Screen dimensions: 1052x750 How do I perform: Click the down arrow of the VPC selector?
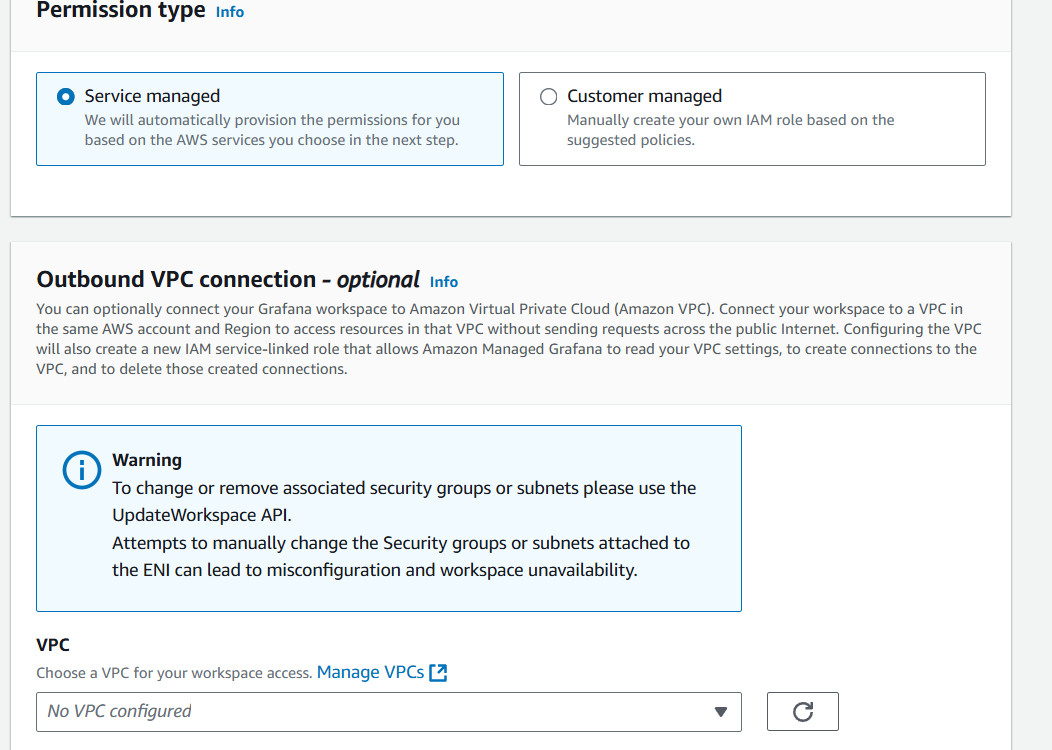721,712
